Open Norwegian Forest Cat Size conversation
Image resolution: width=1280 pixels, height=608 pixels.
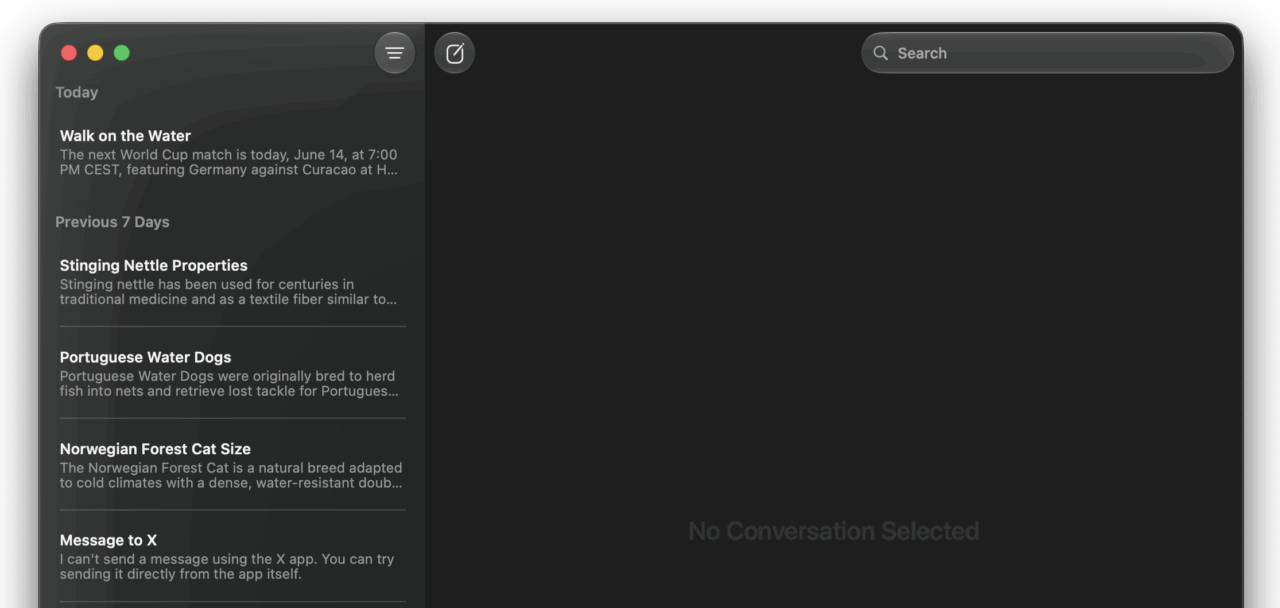tap(233, 466)
